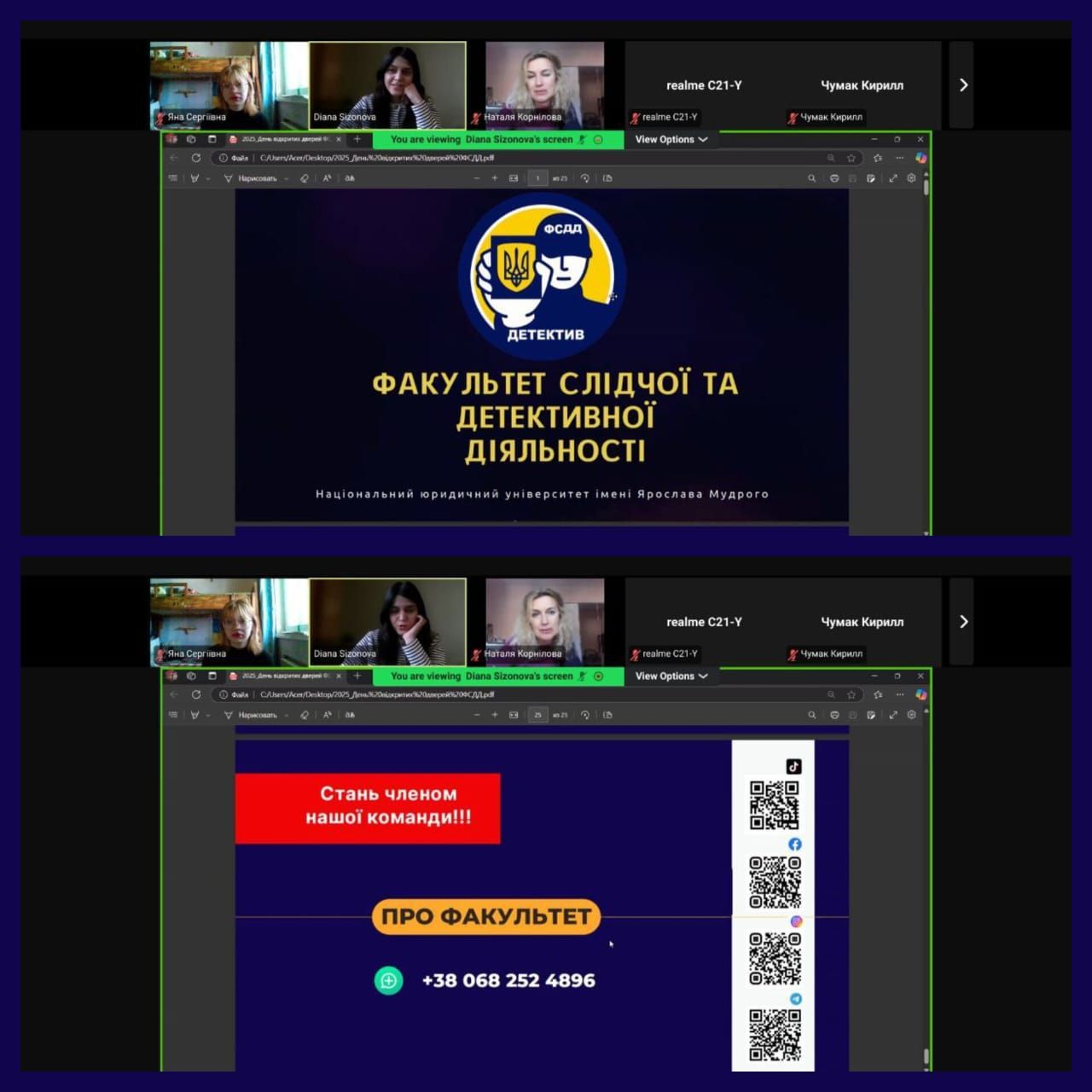Click the QR code under the Telegram icon

tap(775, 1035)
